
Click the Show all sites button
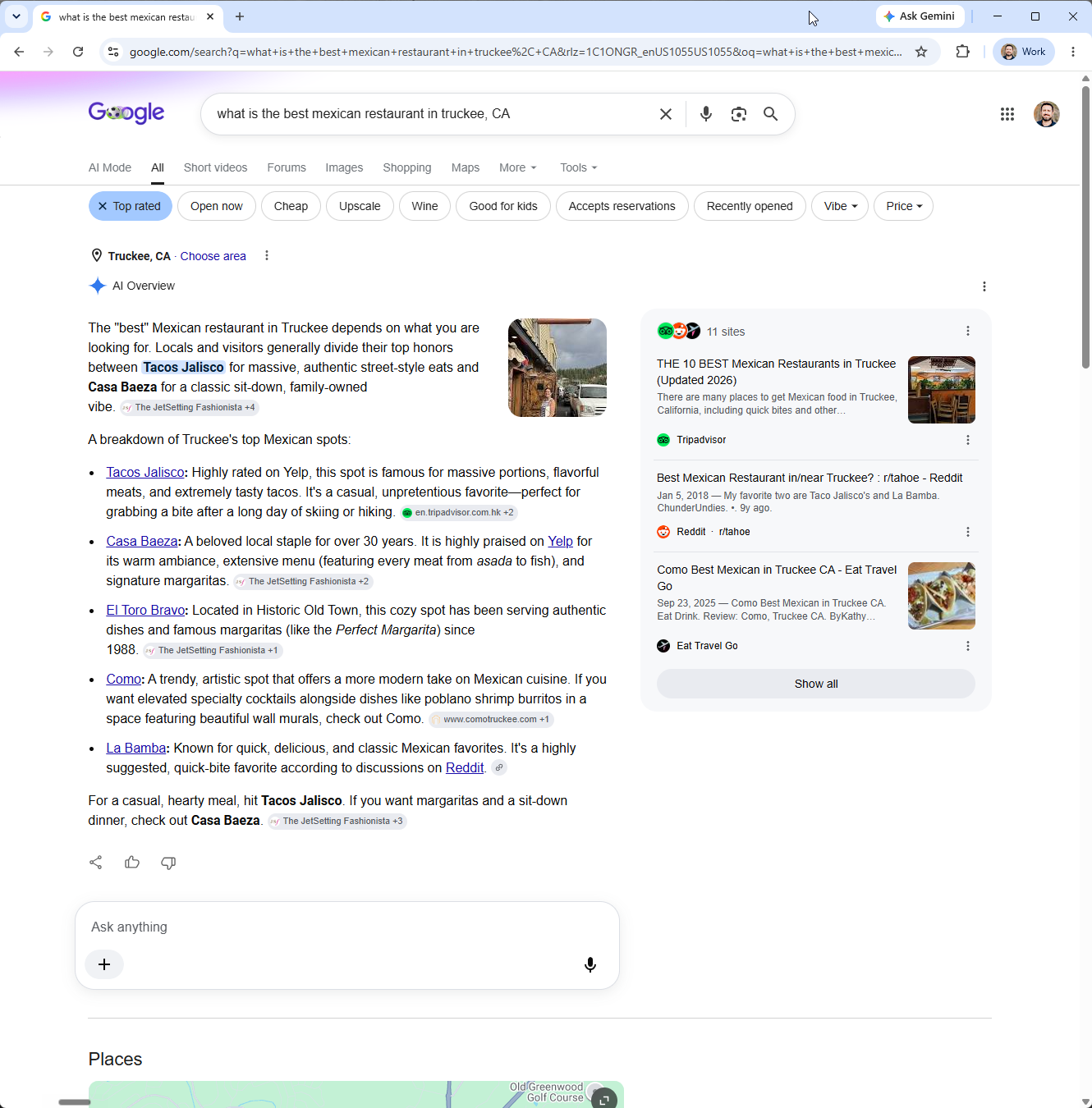(x=816, y=684)
